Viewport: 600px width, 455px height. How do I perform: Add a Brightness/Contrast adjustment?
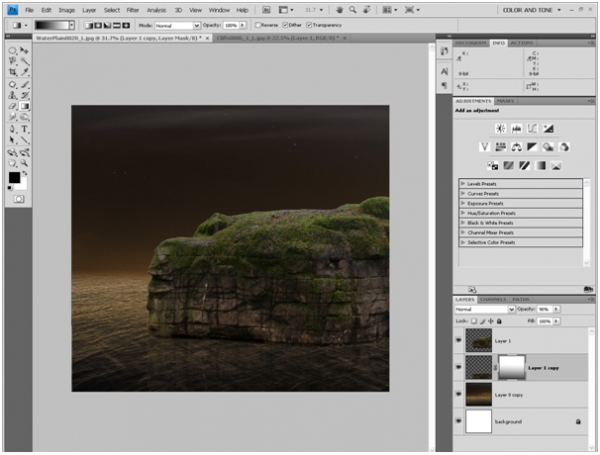(501, 129)
